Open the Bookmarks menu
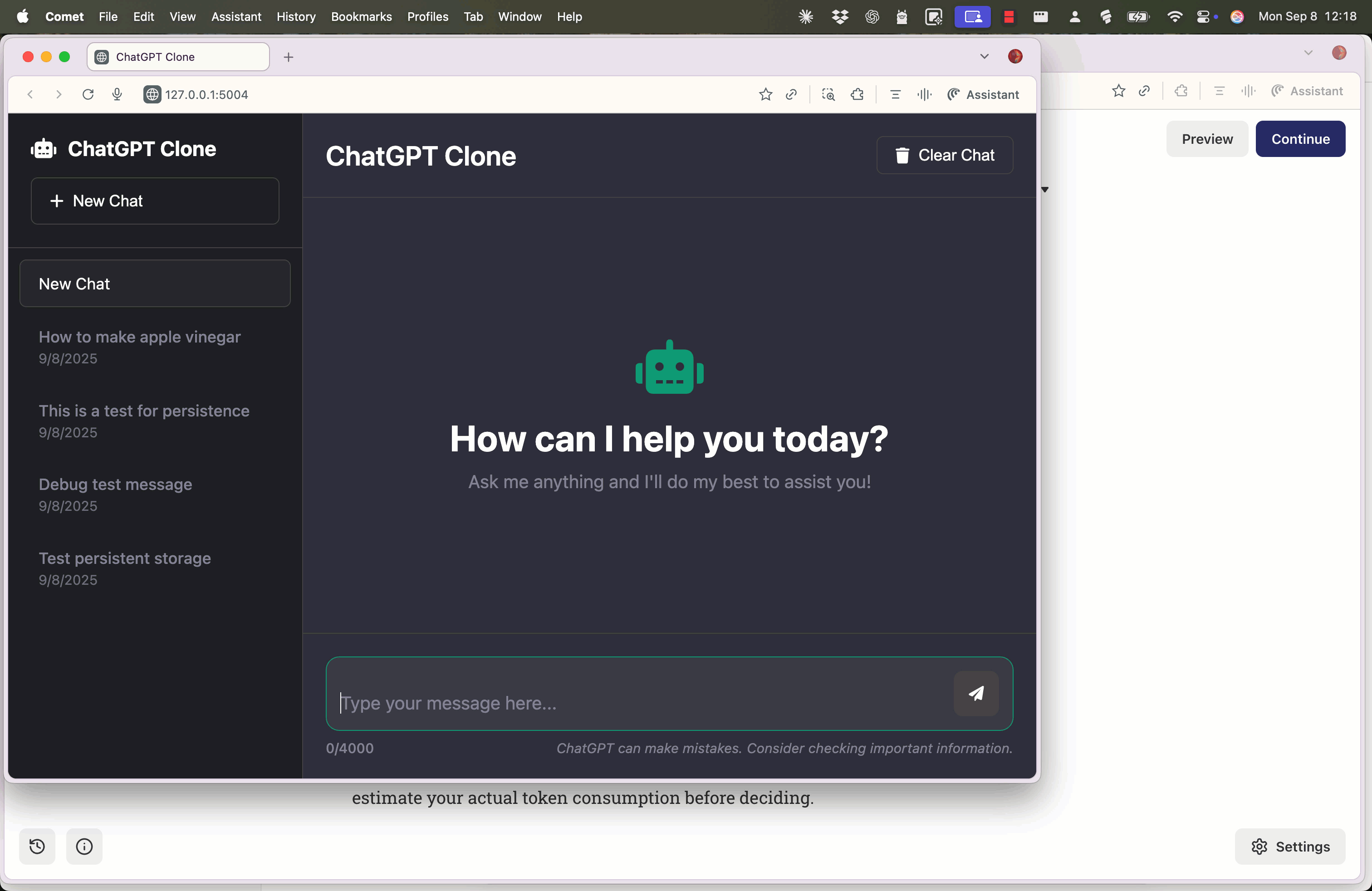 pyautogui.click(x=361, y=17)
